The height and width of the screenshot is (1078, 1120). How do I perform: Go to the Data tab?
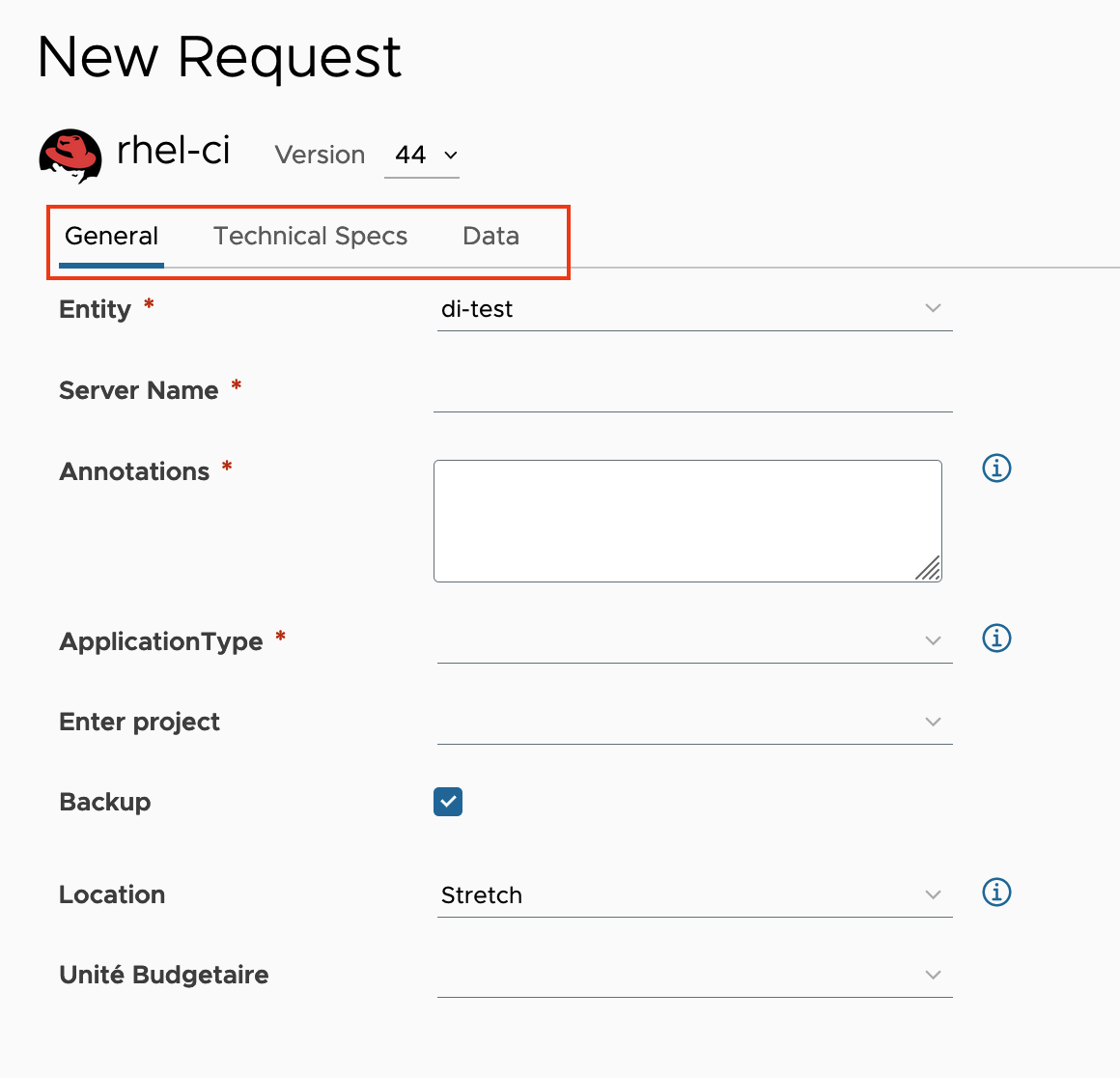(490, 237)
